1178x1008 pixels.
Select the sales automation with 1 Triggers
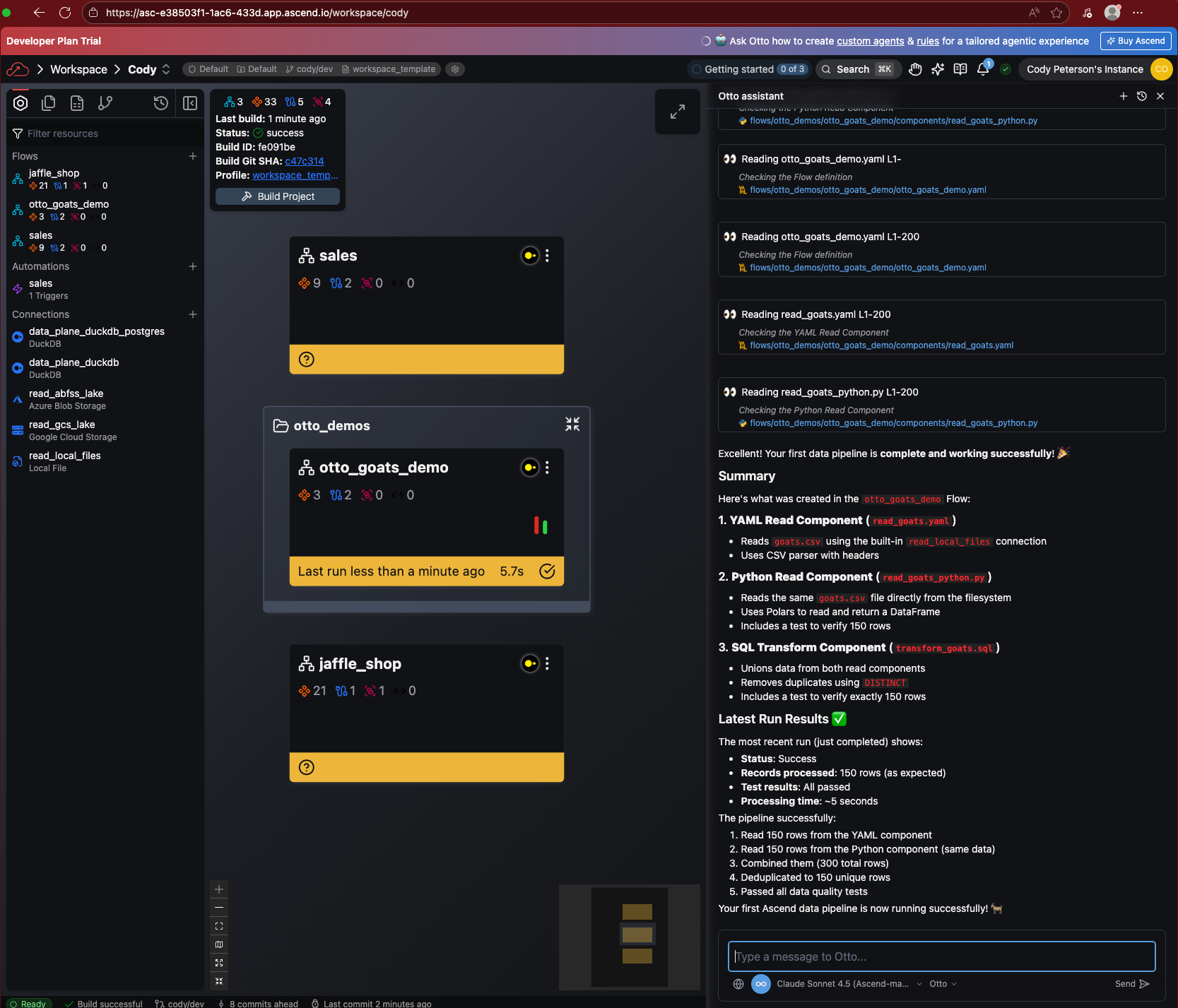[x=105, y=289]
